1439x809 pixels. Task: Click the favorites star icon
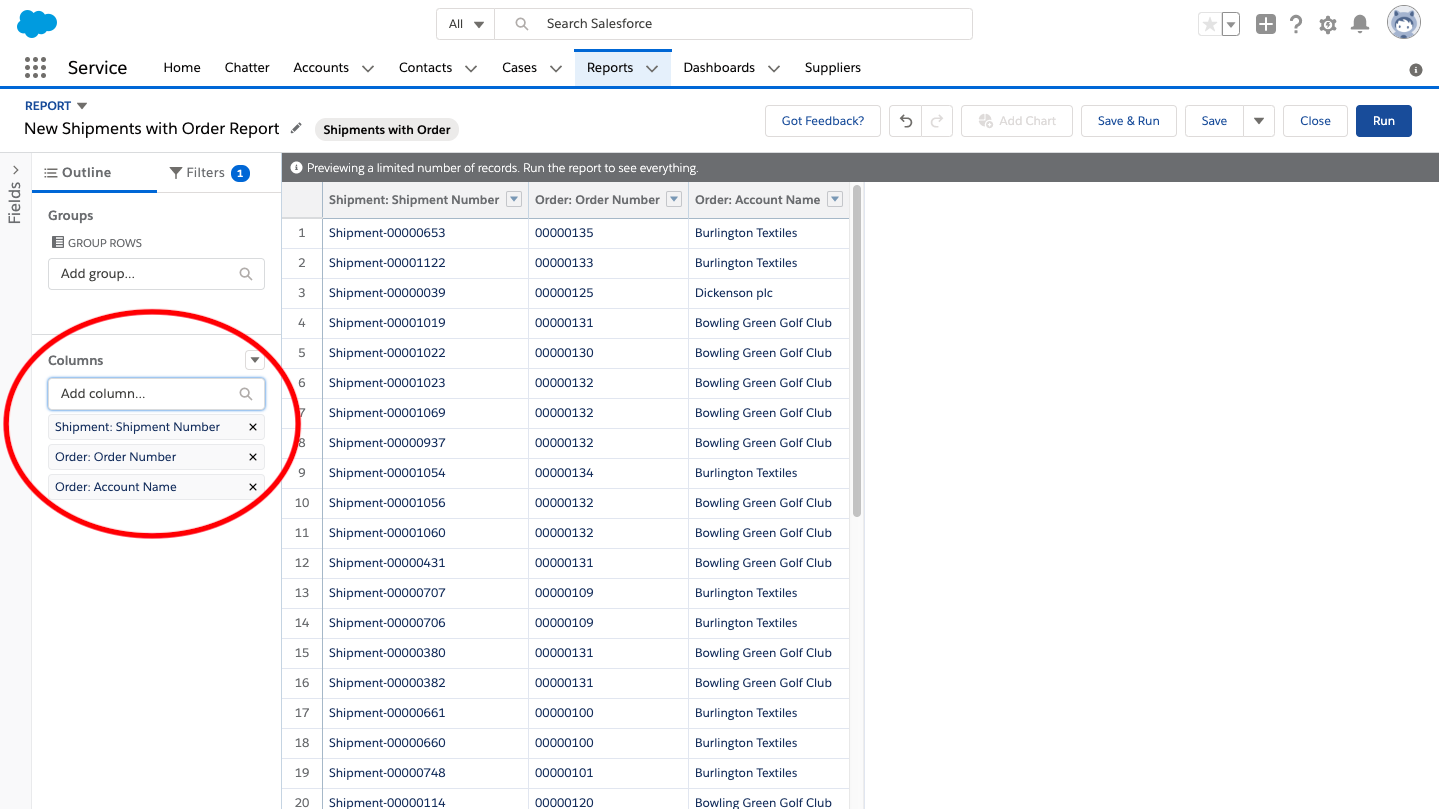[1210, 25]
